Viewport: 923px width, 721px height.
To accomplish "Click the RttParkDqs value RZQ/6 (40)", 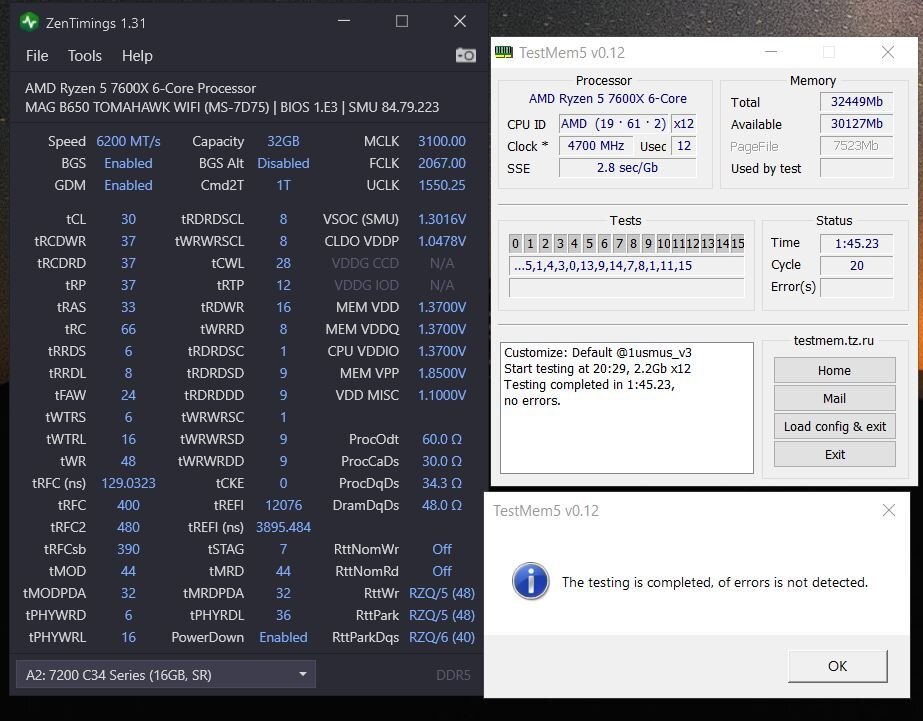I will pos(441,637).
